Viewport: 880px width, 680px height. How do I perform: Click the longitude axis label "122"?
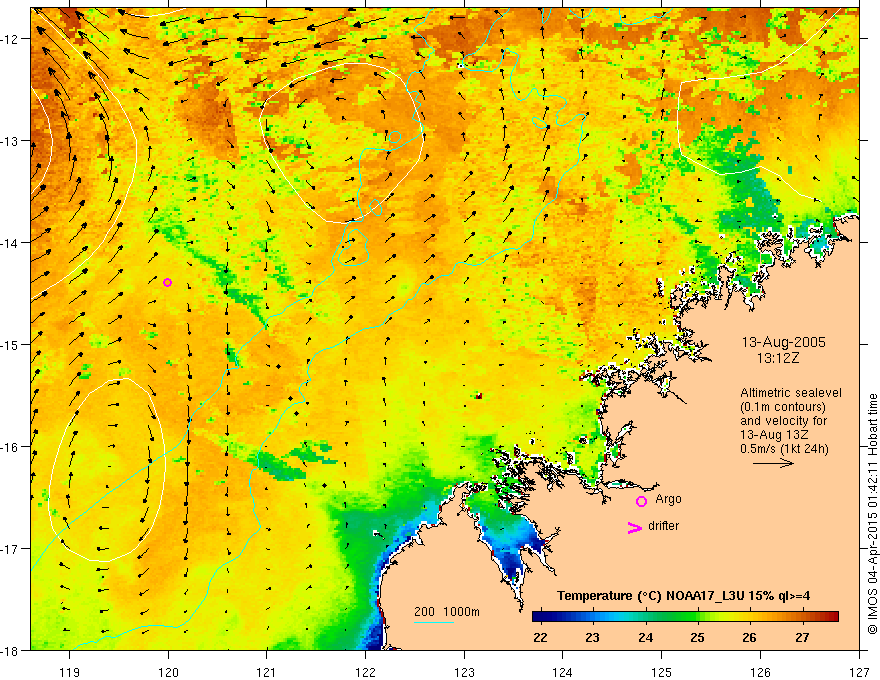pyautogui.click(x=365, y=672)
